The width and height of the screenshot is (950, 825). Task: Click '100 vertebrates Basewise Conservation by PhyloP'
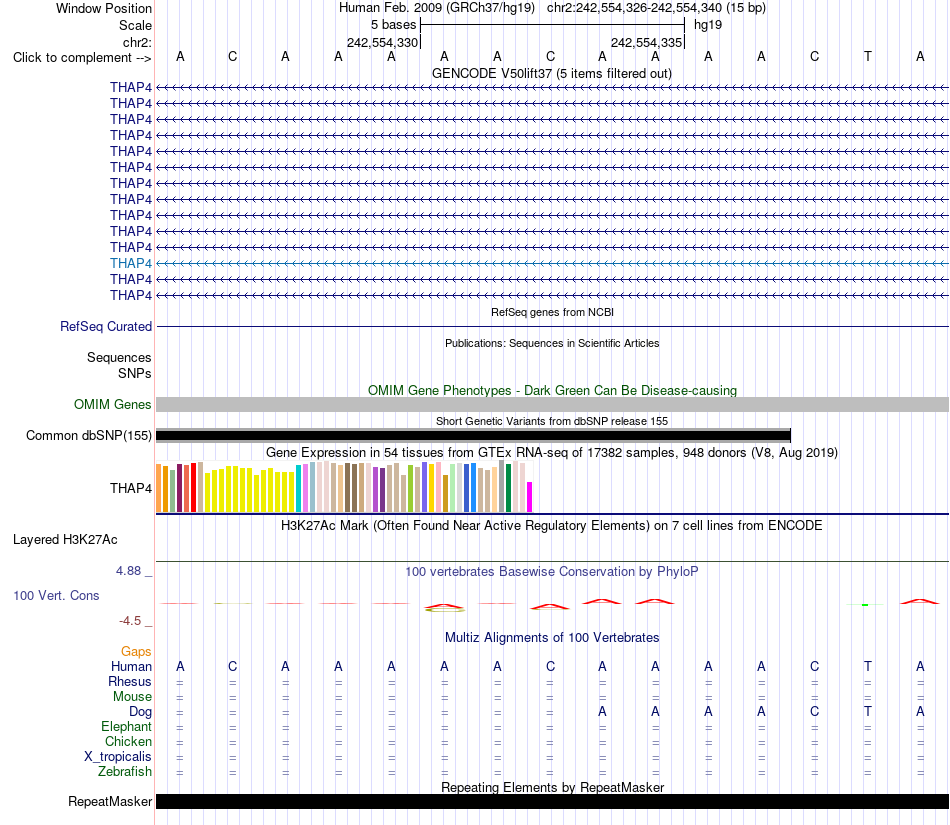click(552, 571)
